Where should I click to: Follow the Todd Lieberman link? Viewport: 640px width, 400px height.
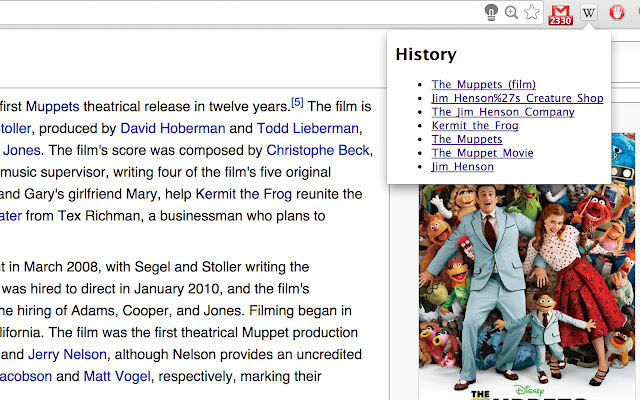click(x=308, y=128)
